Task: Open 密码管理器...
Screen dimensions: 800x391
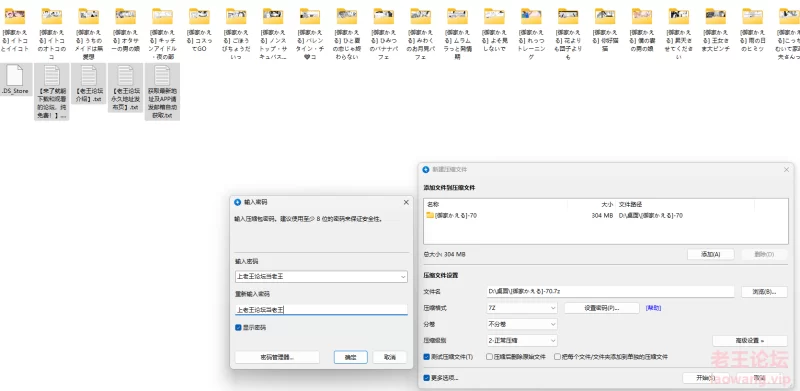Action: (x=277, y=357)
